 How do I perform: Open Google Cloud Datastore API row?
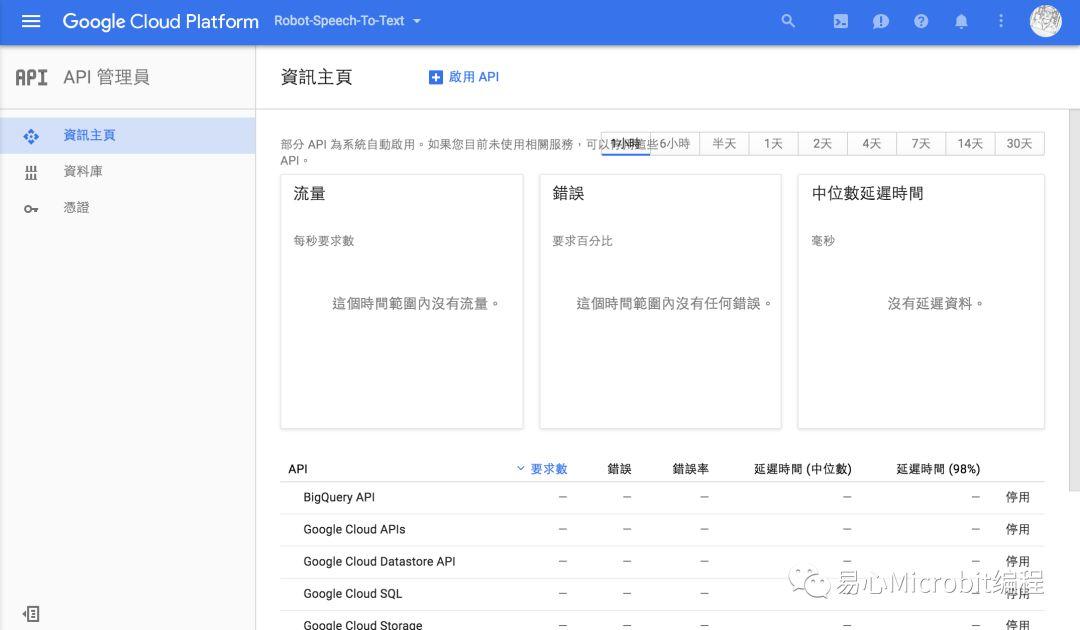[x=662, y=561]
